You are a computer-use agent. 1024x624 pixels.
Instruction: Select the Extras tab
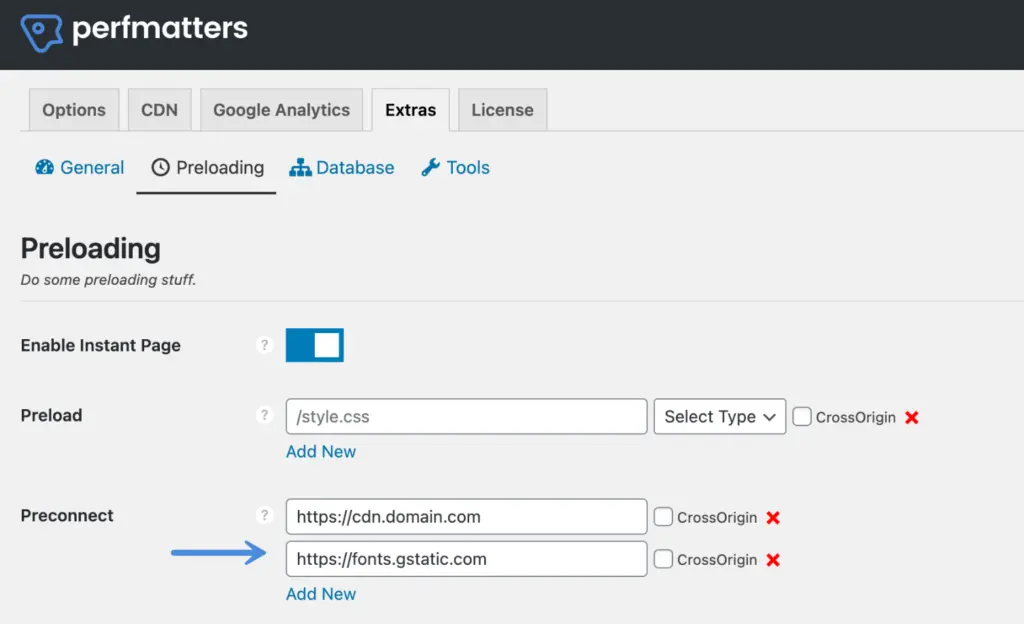tap(410, 110)
